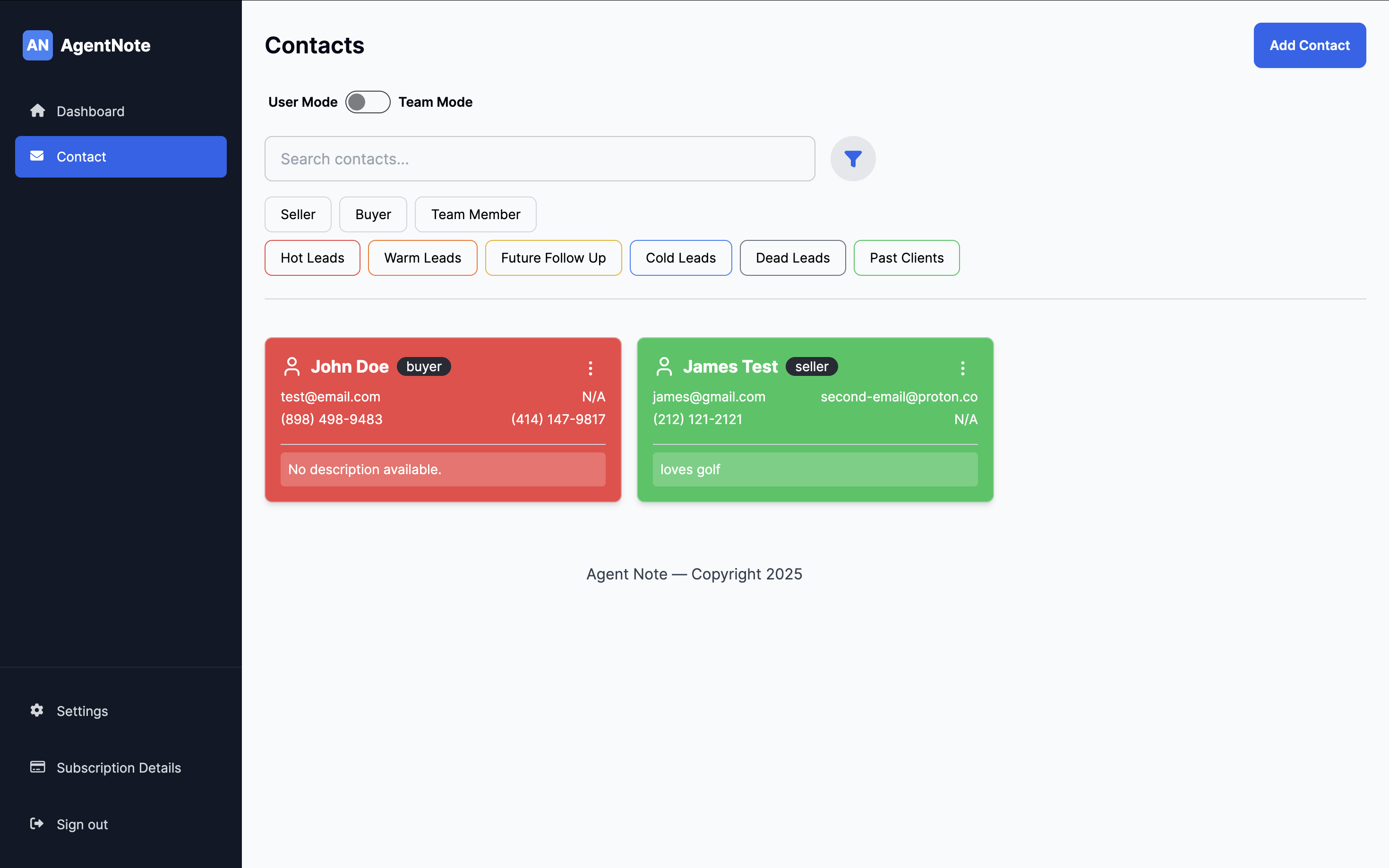Image resolution: width=1389 pixels, height=868 pixels.
Task: Switch from User Mode to Team Mode
Action: (368, 102)
